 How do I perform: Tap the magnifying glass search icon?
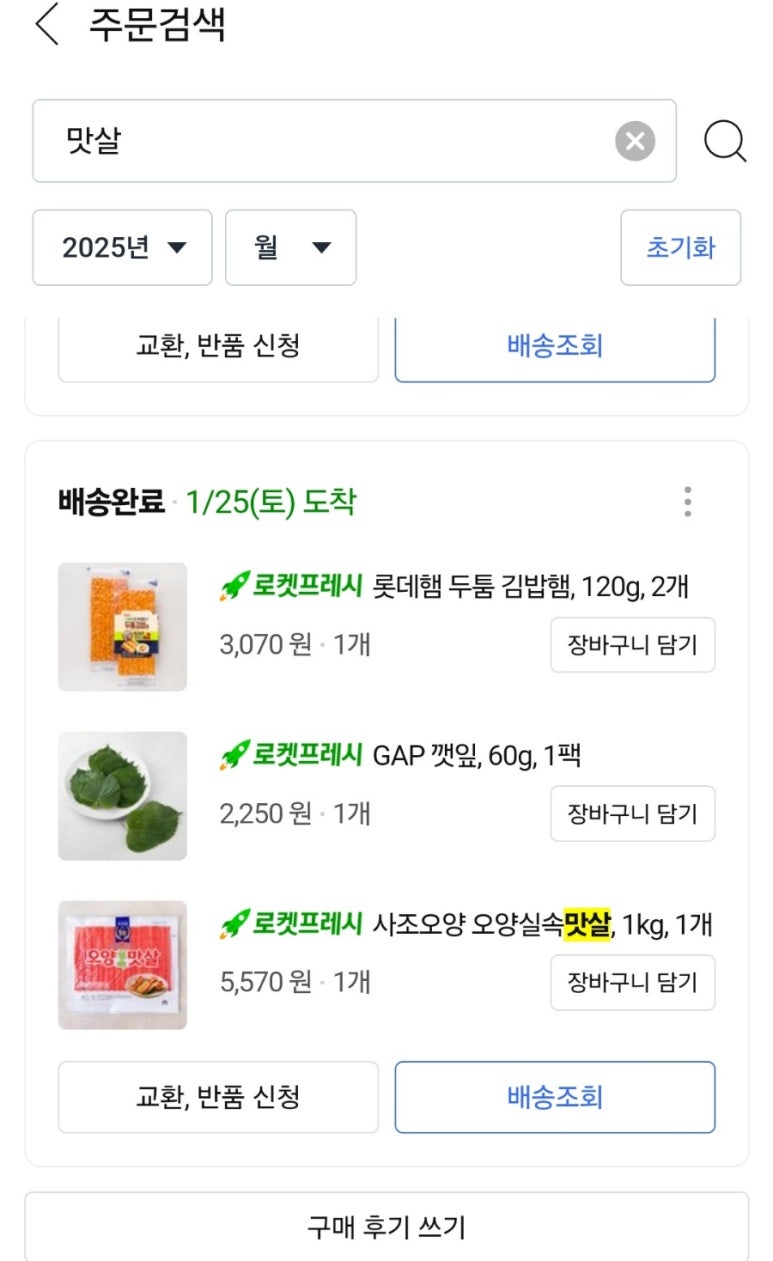(x=724, y=141)
